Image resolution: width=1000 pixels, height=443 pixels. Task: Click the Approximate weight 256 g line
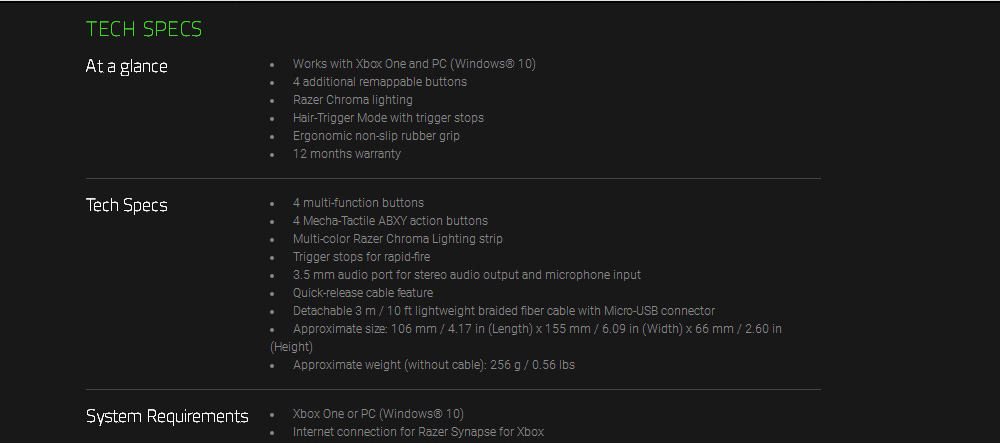tap(434, 365)
